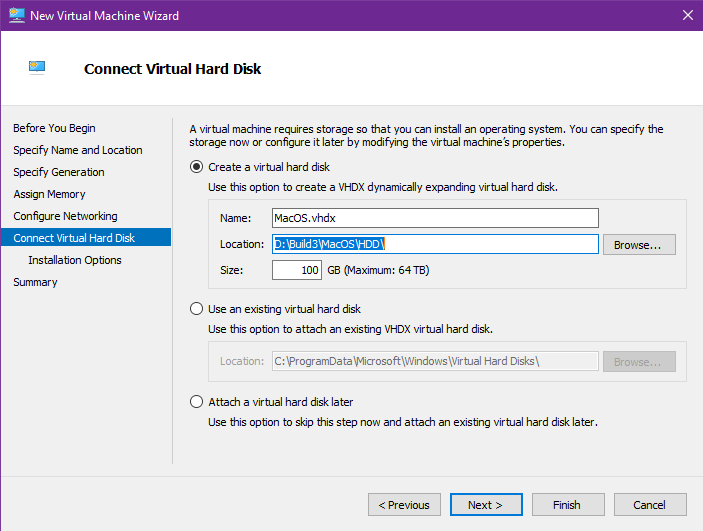Click the wizard icon in the title bar
703x531 pixels.
tap(15, 15)
